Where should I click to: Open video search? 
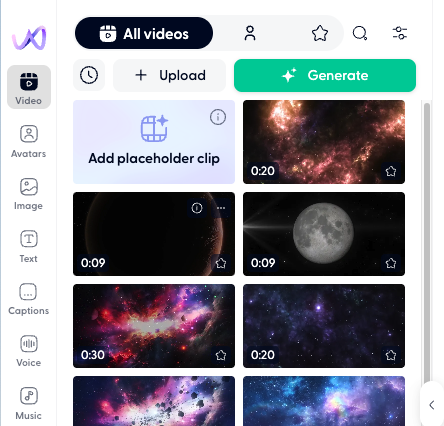tap(360, 33)
